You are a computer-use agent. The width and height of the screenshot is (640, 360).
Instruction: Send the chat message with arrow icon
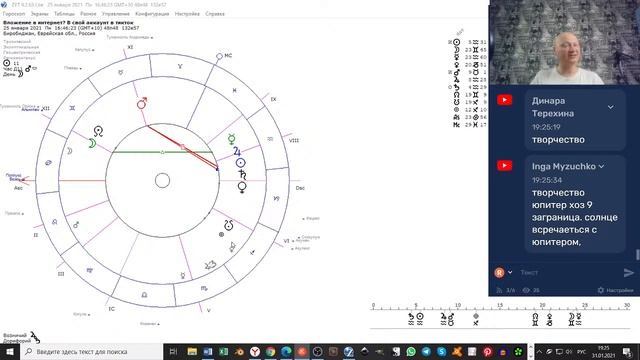[629, 273]
